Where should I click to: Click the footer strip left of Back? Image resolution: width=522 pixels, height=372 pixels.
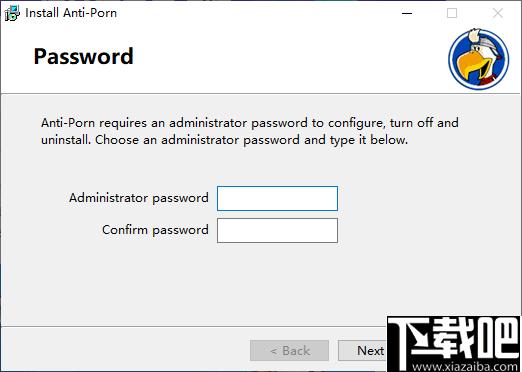(125, 349)
